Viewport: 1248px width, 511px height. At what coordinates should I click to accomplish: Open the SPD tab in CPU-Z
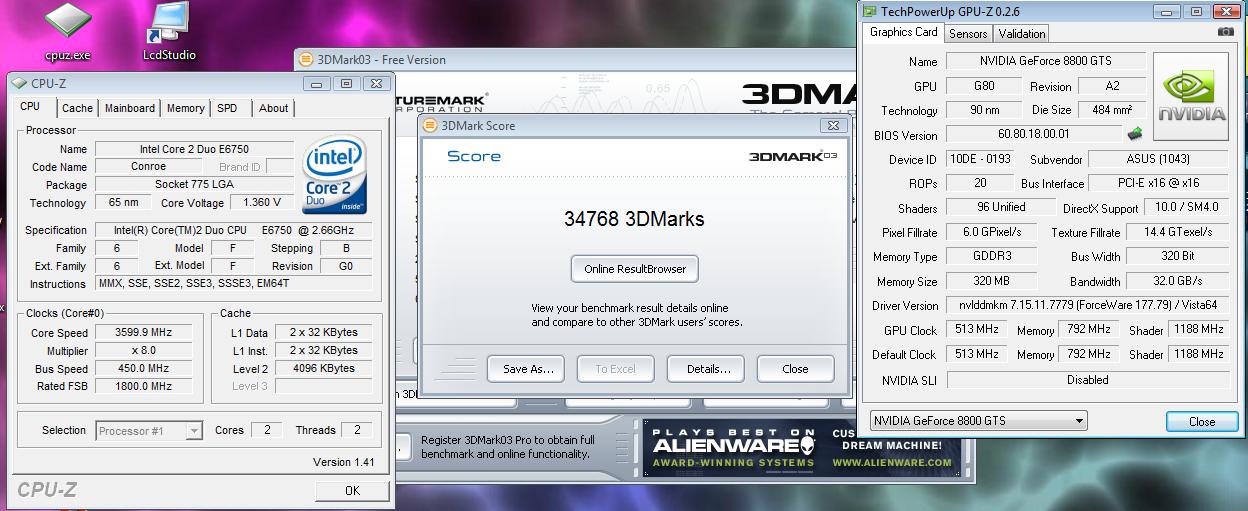(227, 108)
